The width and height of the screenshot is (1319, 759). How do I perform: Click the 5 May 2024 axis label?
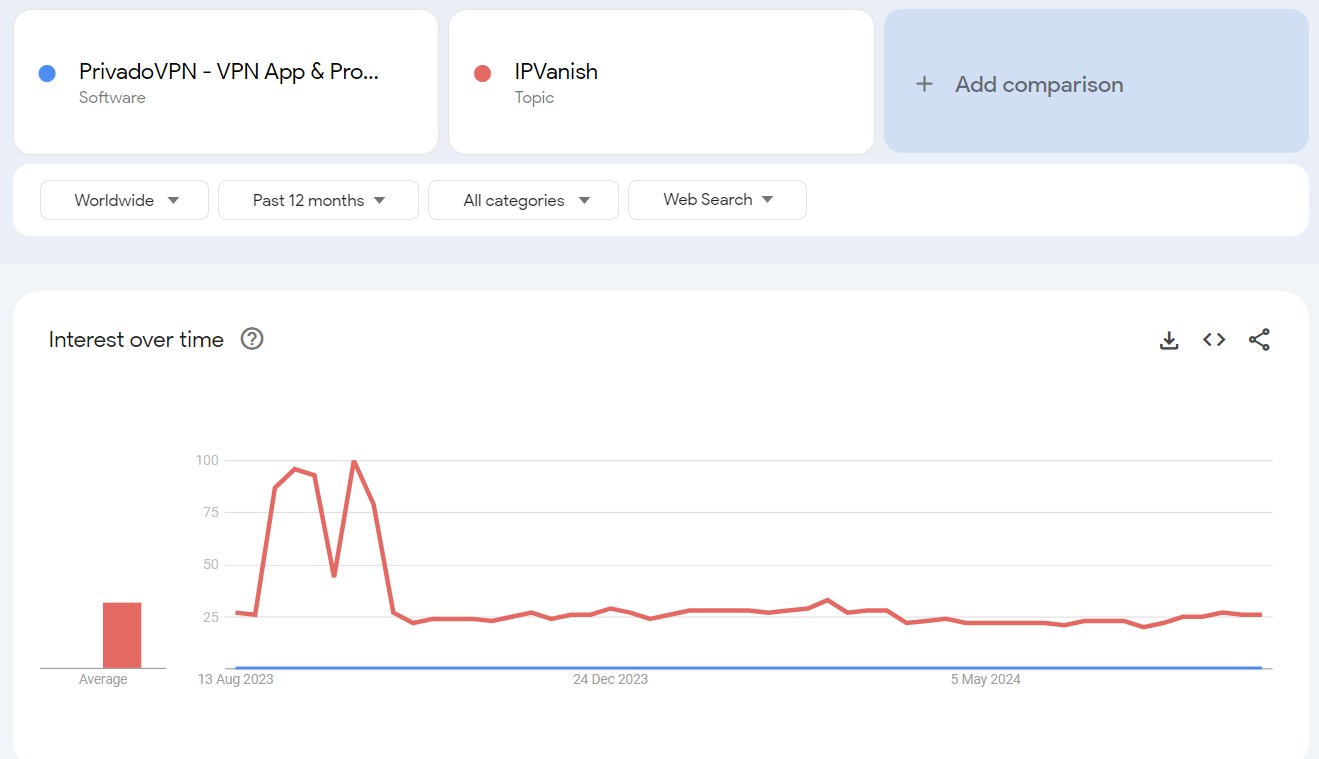[986, 679]
